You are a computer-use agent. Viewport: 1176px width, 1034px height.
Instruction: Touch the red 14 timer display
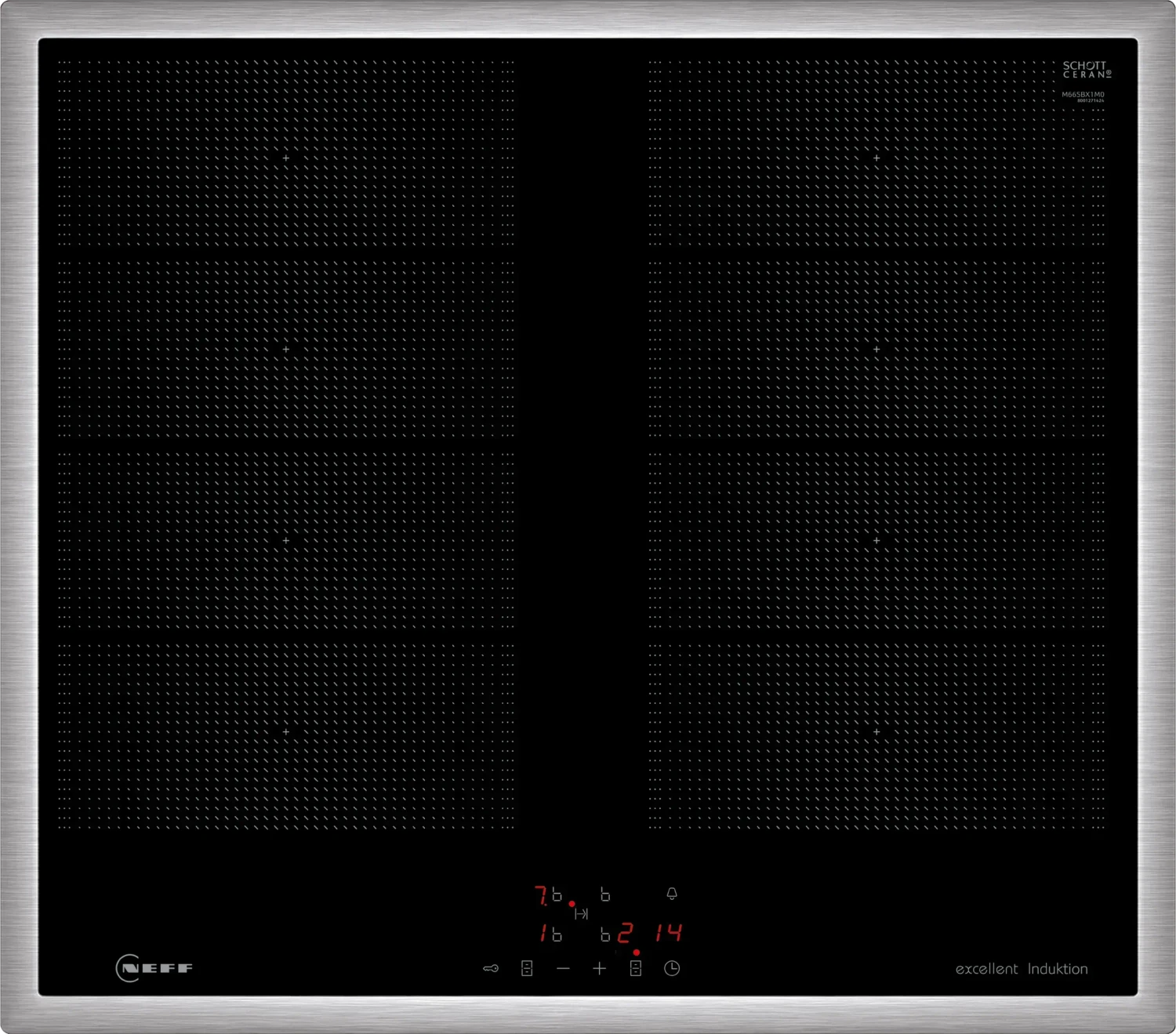click(x=669, y=933)
